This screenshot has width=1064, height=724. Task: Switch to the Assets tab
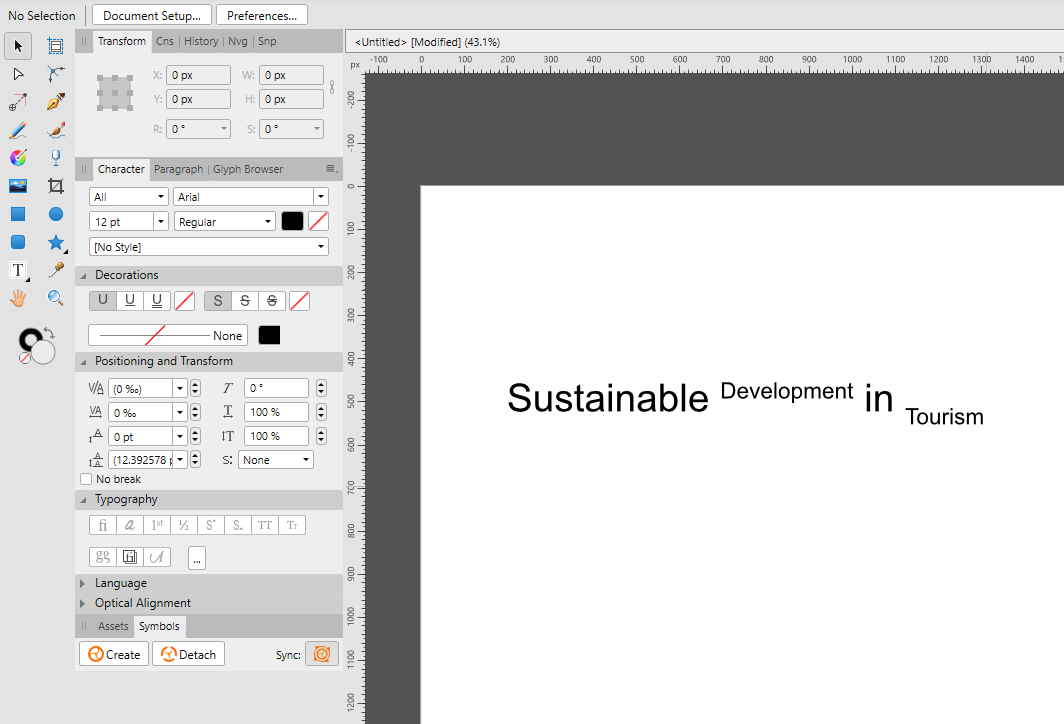(113, 626)
